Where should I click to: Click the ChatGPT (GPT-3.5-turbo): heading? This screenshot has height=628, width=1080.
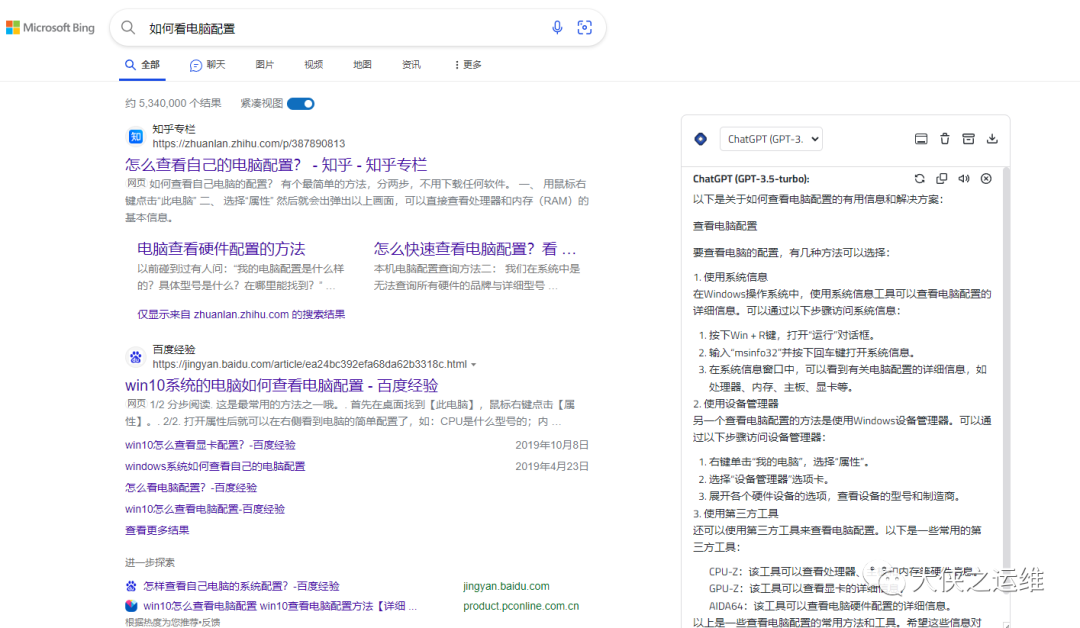pyautogui.click(x=751, y=178)
